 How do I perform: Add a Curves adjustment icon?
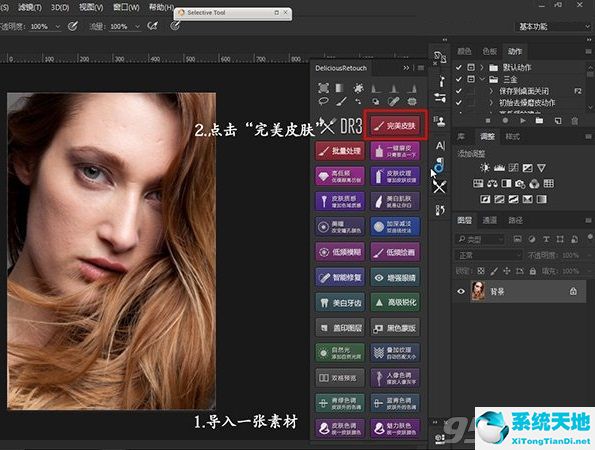(513, 168)
